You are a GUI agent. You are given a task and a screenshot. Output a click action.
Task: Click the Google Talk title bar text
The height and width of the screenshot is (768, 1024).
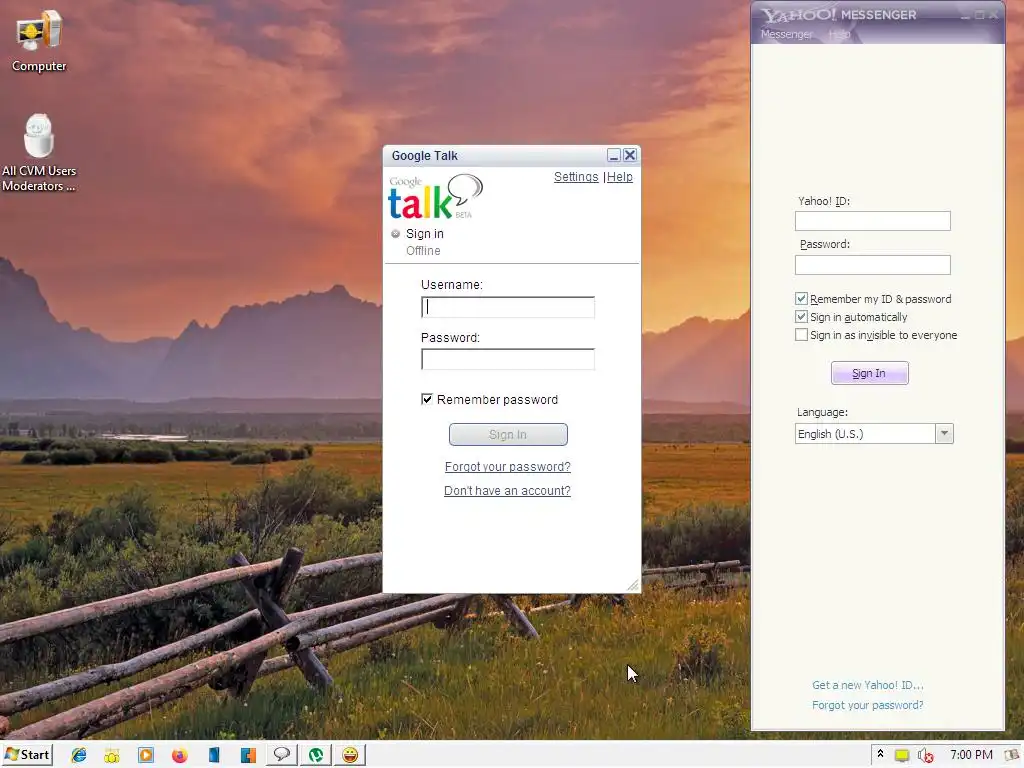(x=424, y=155)
